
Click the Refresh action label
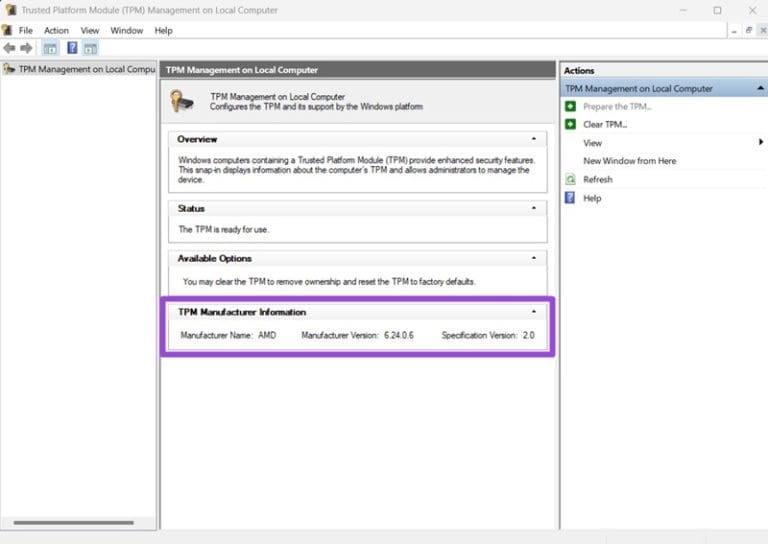[598, 179]
